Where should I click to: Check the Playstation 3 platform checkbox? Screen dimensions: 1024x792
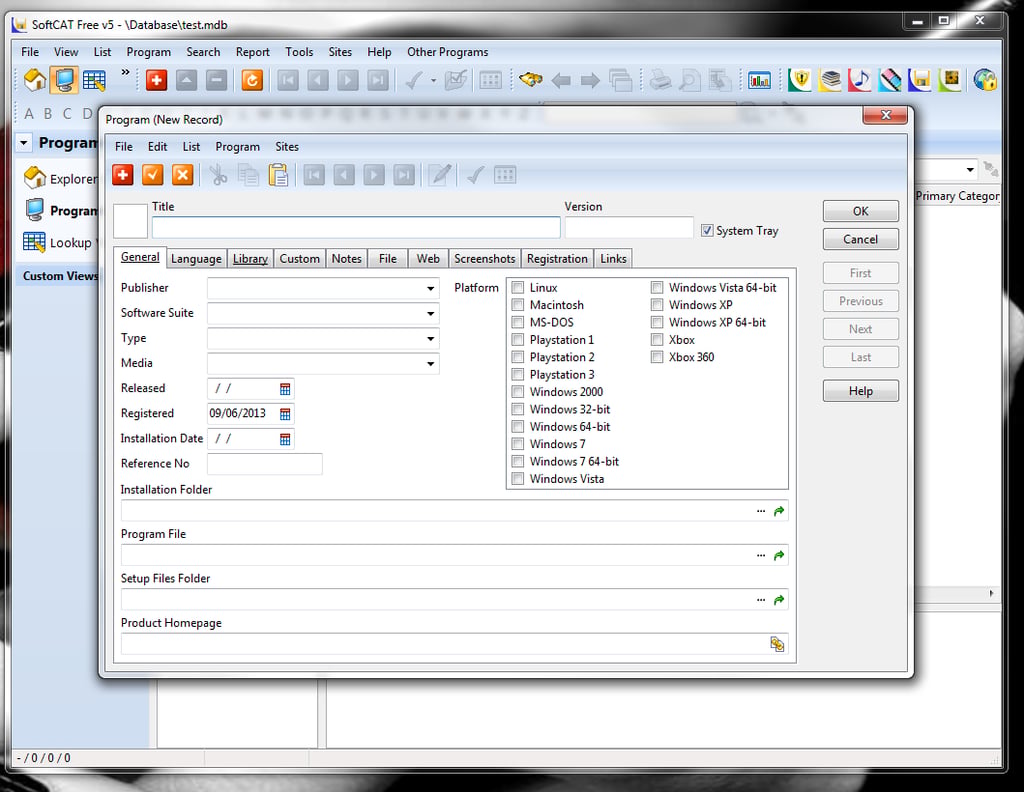[518, 374]
